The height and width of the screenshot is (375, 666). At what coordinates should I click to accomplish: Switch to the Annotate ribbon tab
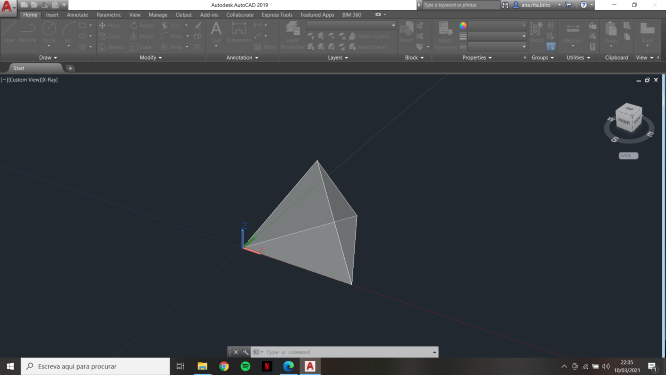[77, 15]
